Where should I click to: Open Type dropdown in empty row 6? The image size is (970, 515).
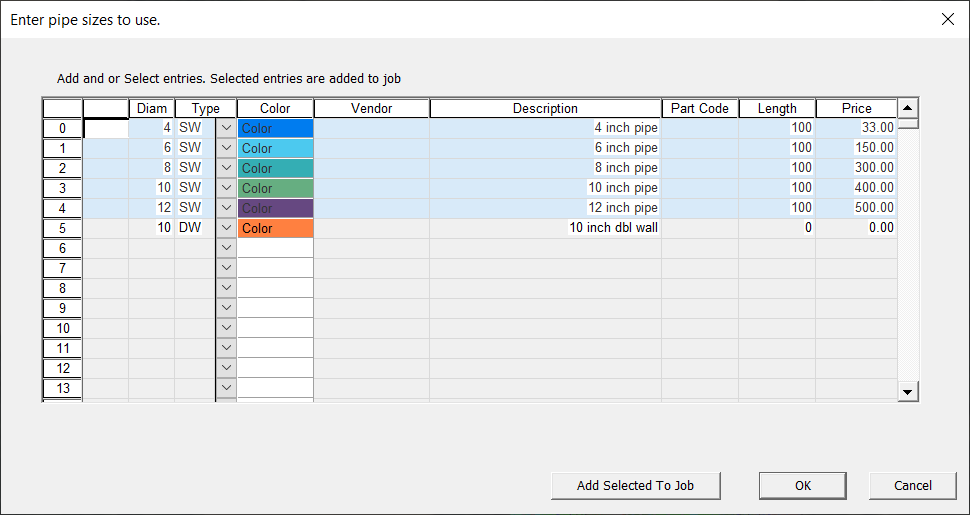[x=226, y=248]
